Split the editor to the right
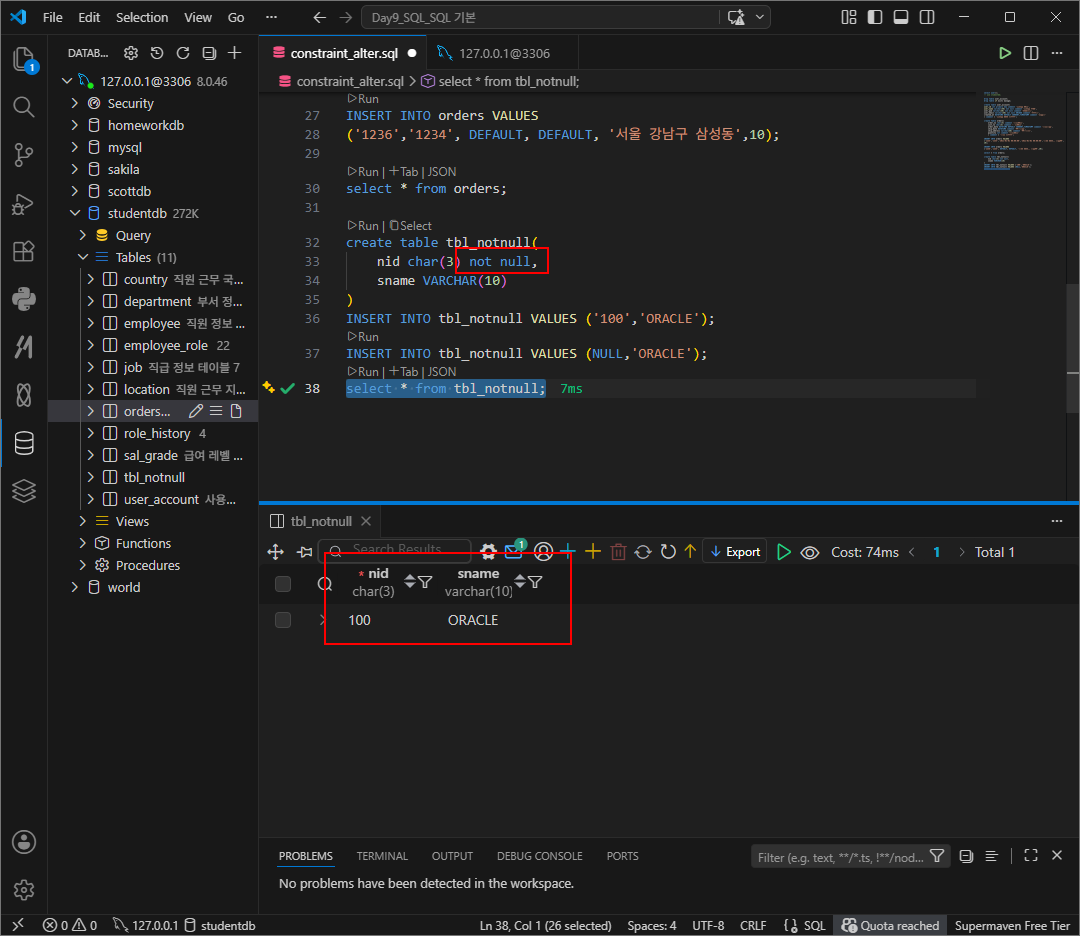 tap(1031, 53)
